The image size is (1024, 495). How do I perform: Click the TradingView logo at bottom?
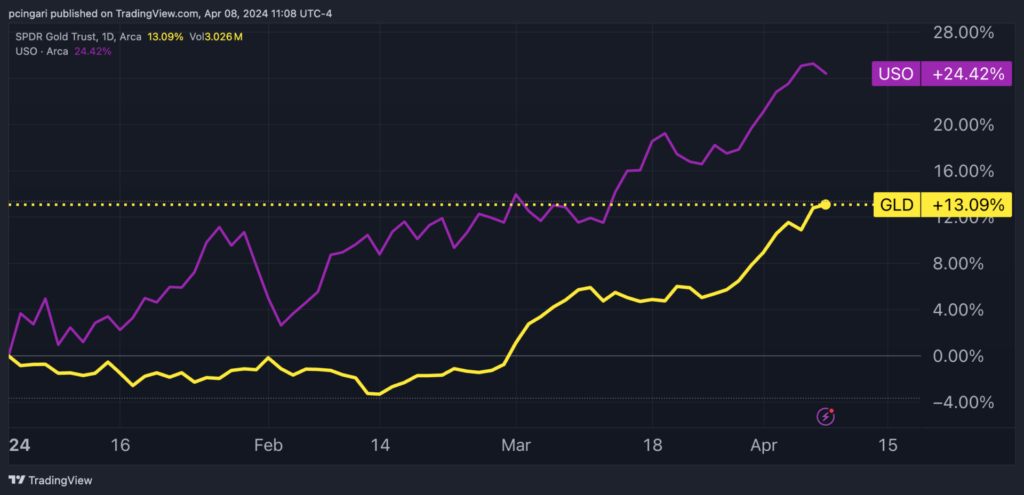[51, 481]
